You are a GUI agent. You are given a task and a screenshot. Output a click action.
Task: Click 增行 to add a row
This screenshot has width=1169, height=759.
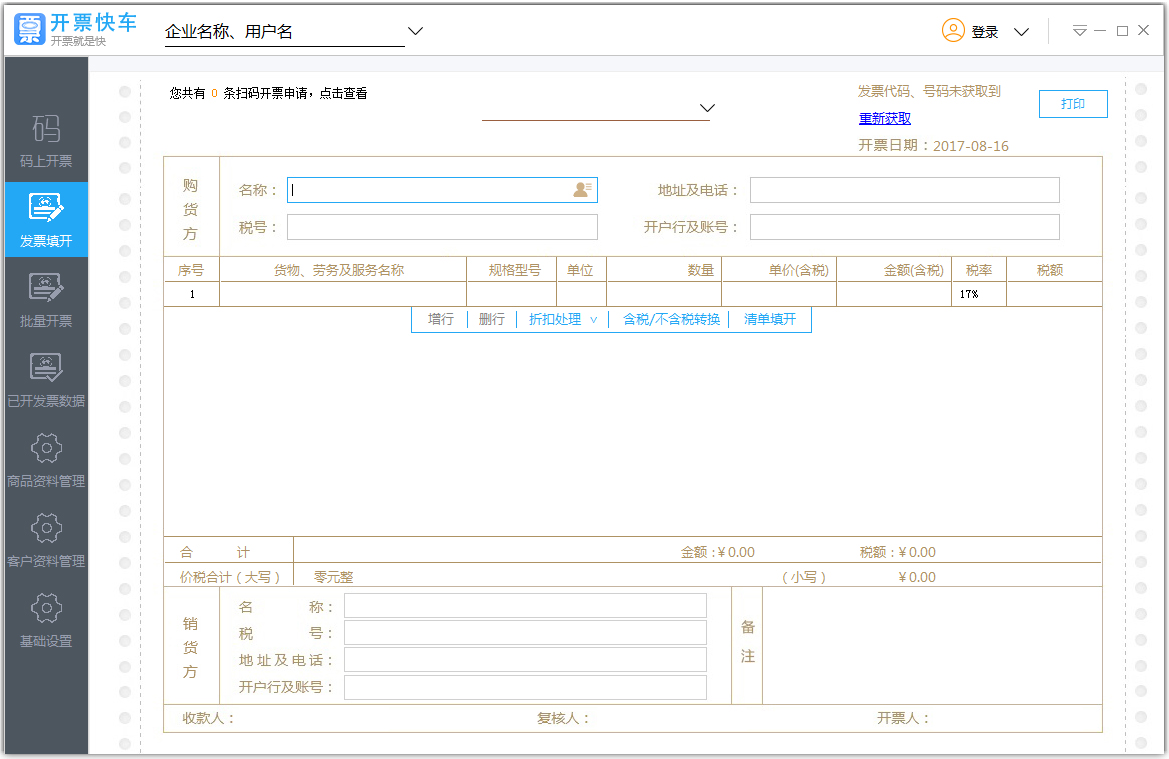(441, 320)
